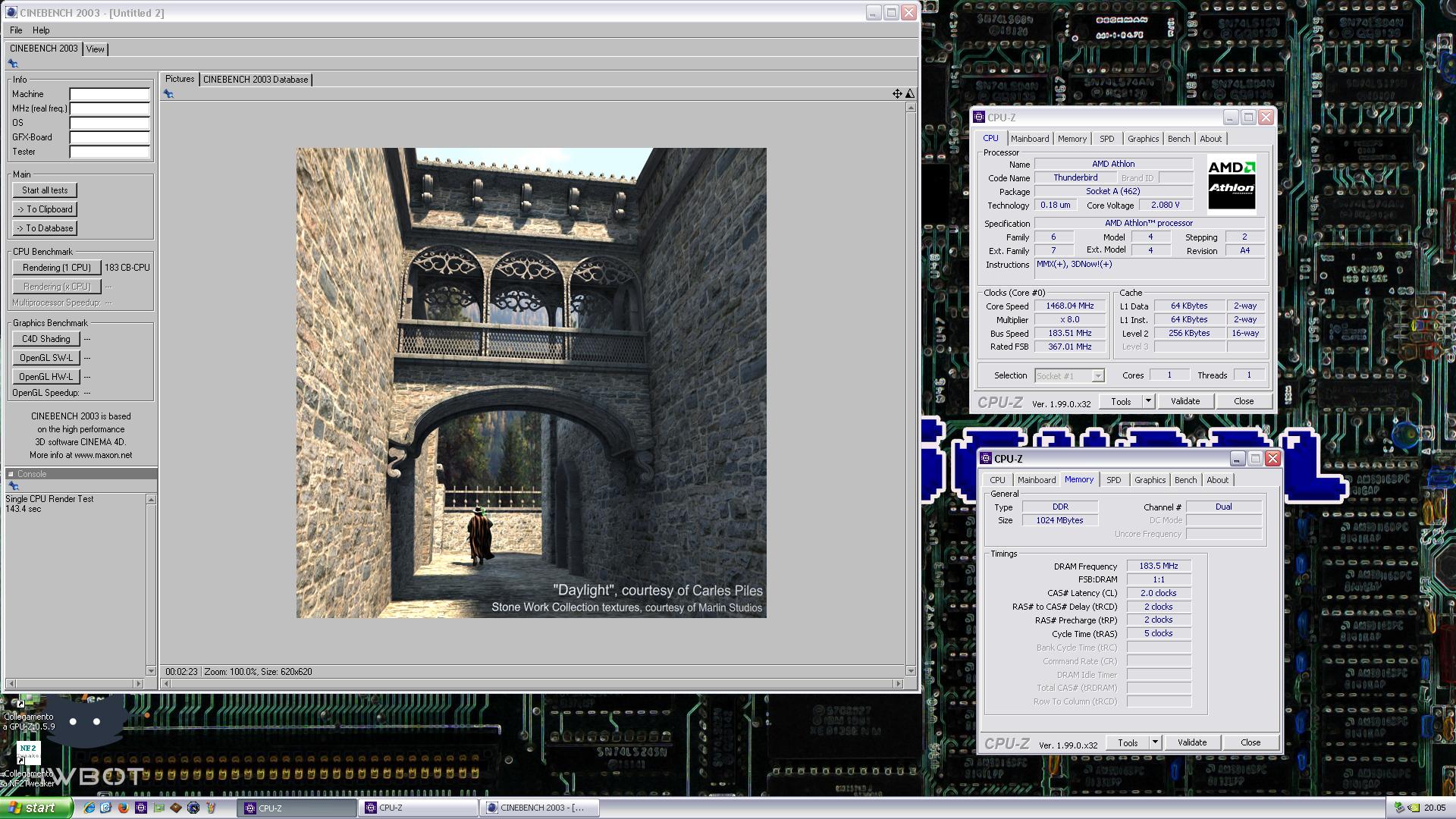Image resolution: width=1456 pixels, height=819 pixels.
Task: Switch to first CPU-Z taskbar window
Action: click(x=297, y=808)
